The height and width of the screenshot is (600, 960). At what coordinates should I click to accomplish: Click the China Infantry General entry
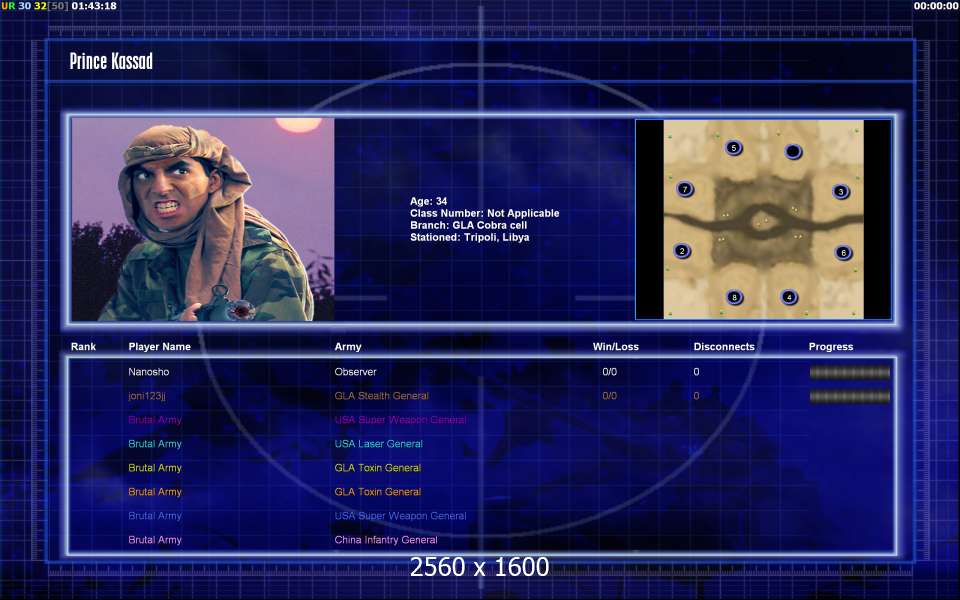(386, 540)
